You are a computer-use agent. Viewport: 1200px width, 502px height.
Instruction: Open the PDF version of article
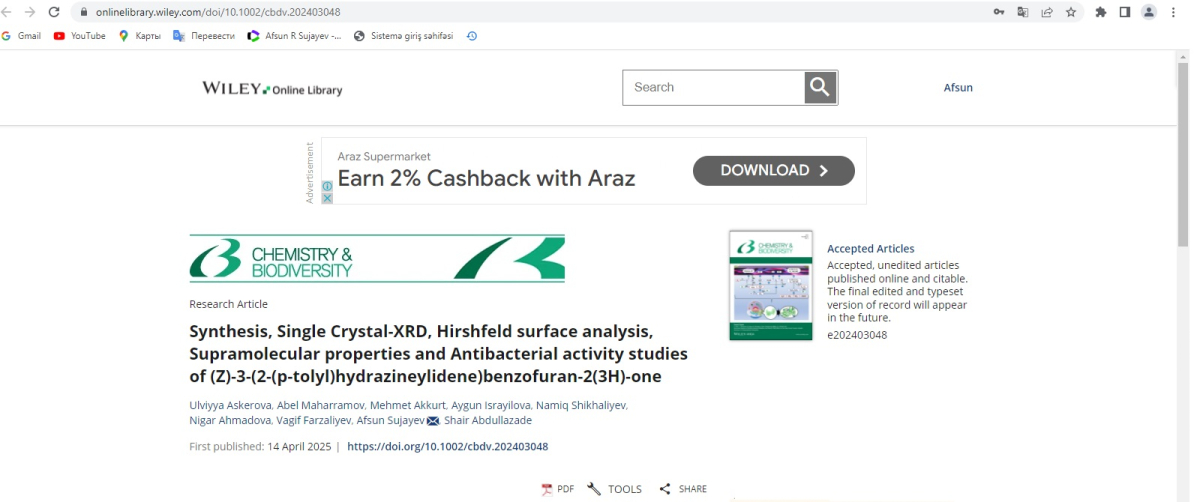557,489
